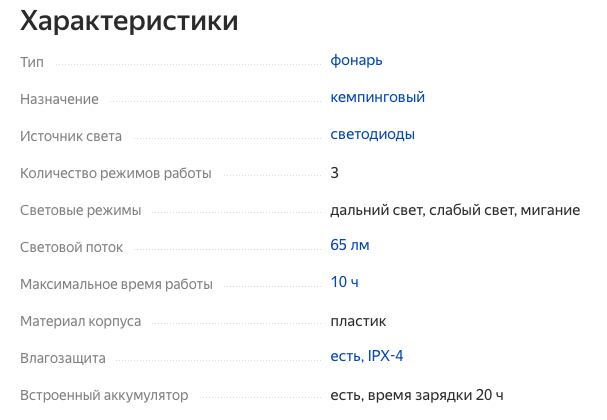Click the 'Максимальное время работы' label

[x=116, y=284]
